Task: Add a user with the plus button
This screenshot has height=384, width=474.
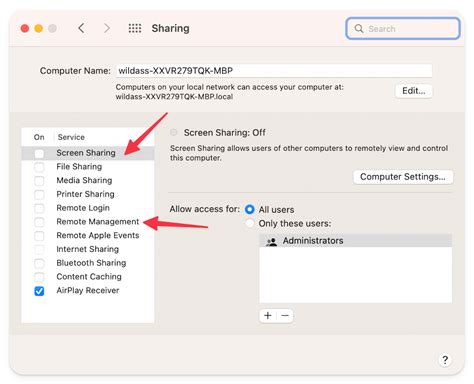Action: [268, 315]
